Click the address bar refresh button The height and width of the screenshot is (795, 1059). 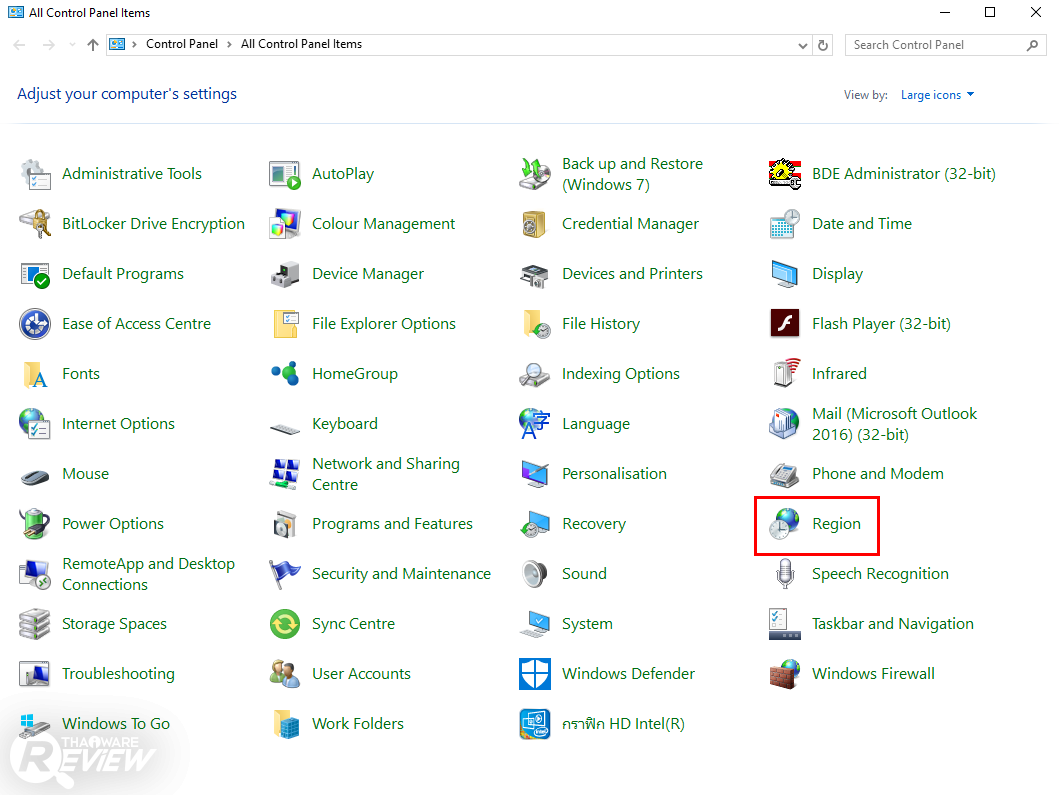(x=823, y=45)
